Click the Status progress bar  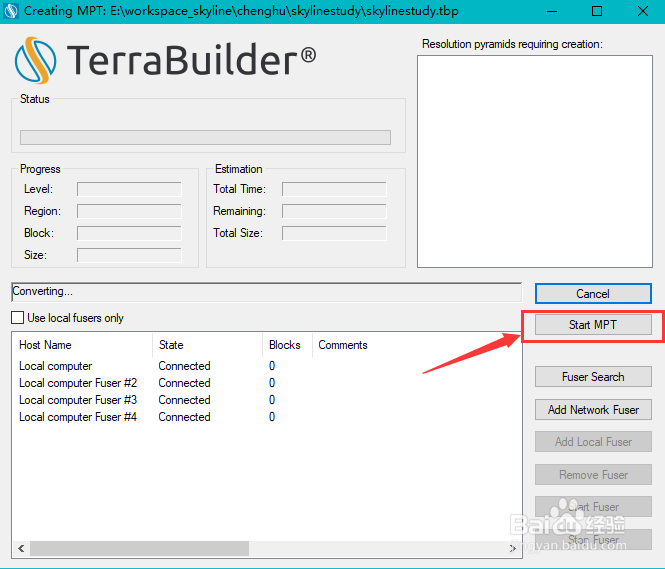[205, 137]
